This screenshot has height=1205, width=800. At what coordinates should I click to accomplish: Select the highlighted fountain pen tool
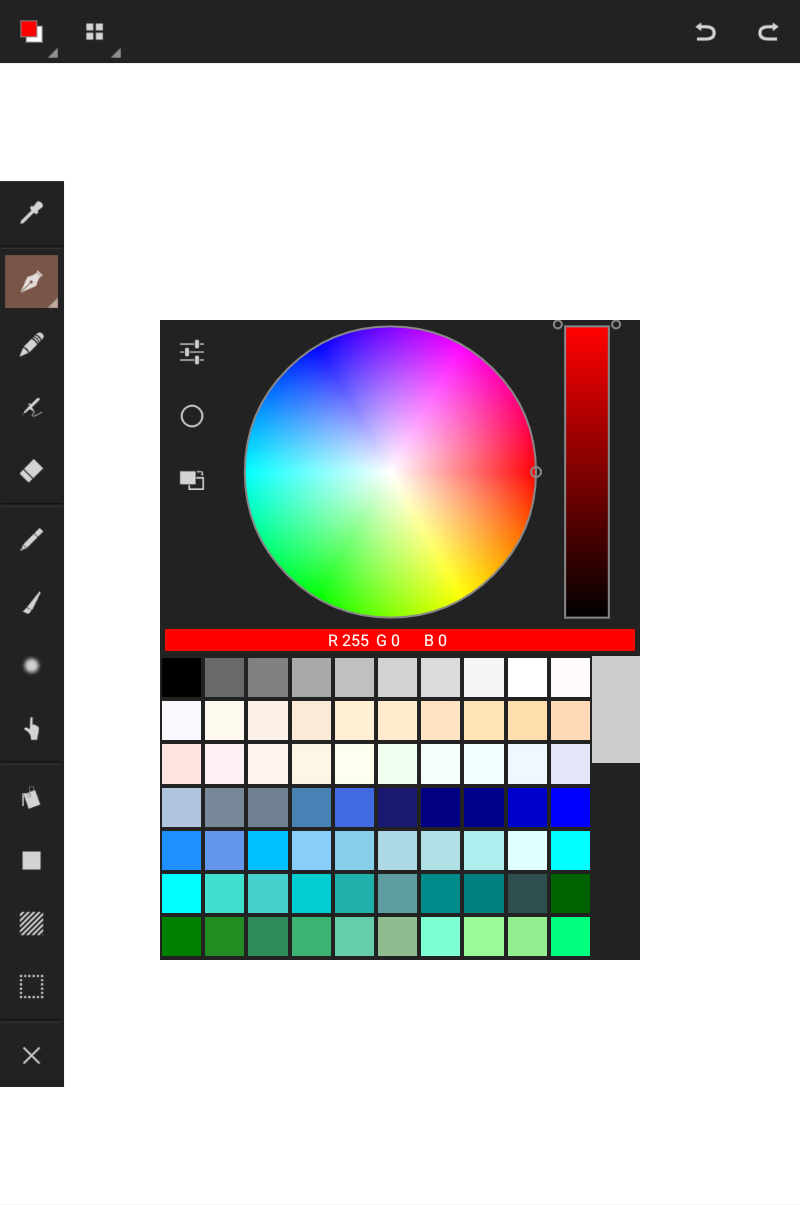(x=32, y=281)
